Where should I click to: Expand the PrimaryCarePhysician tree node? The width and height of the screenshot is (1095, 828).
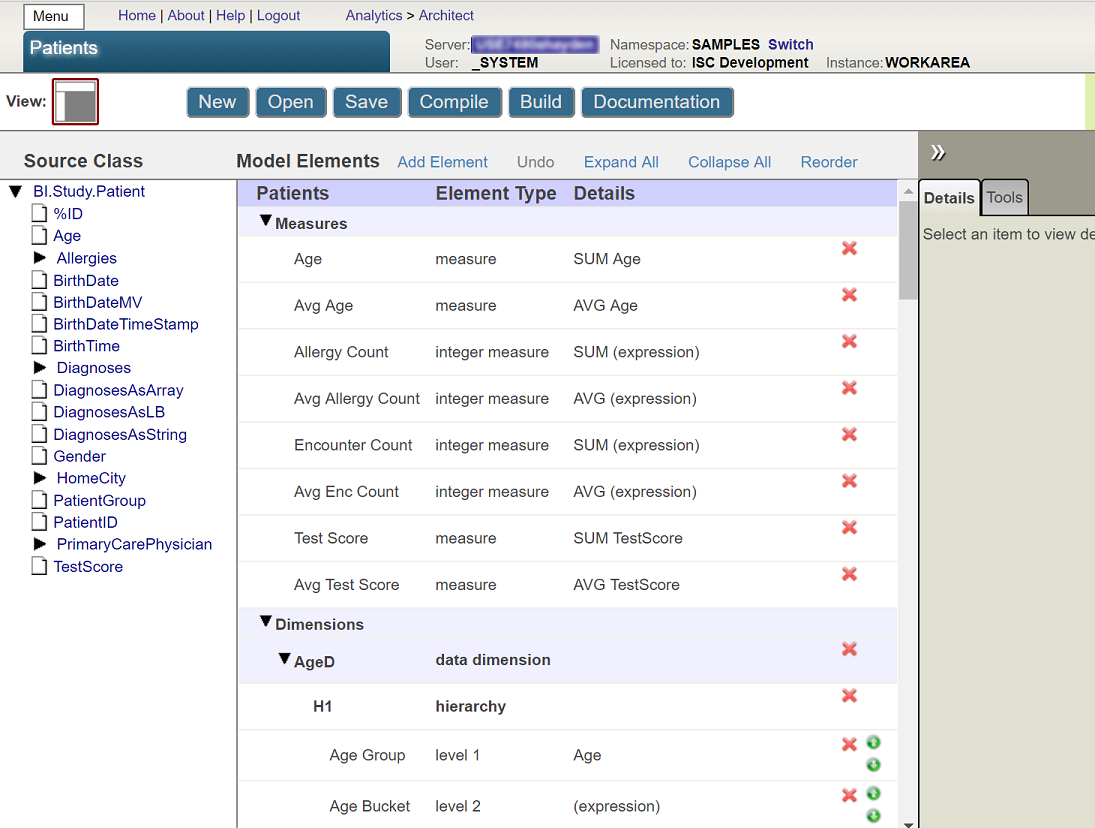pos(40,544)
